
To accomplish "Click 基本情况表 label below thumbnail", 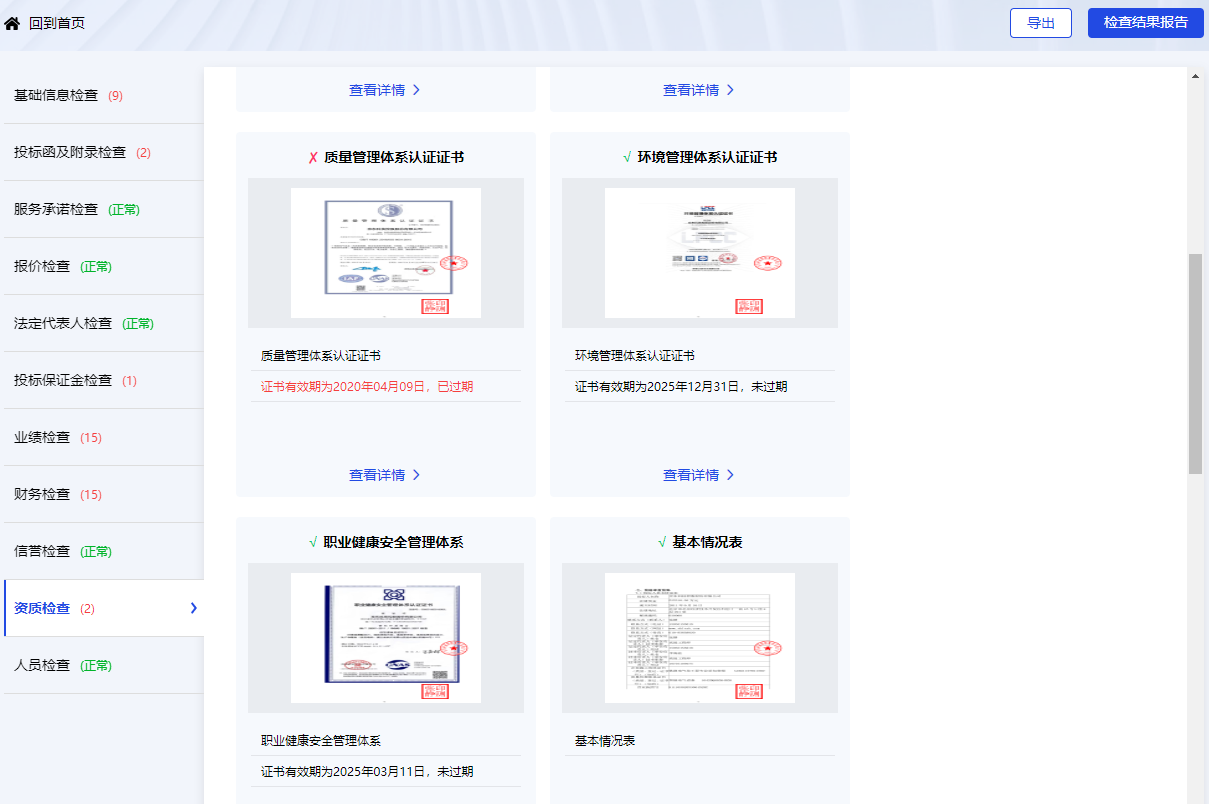I will click(605, 741).
